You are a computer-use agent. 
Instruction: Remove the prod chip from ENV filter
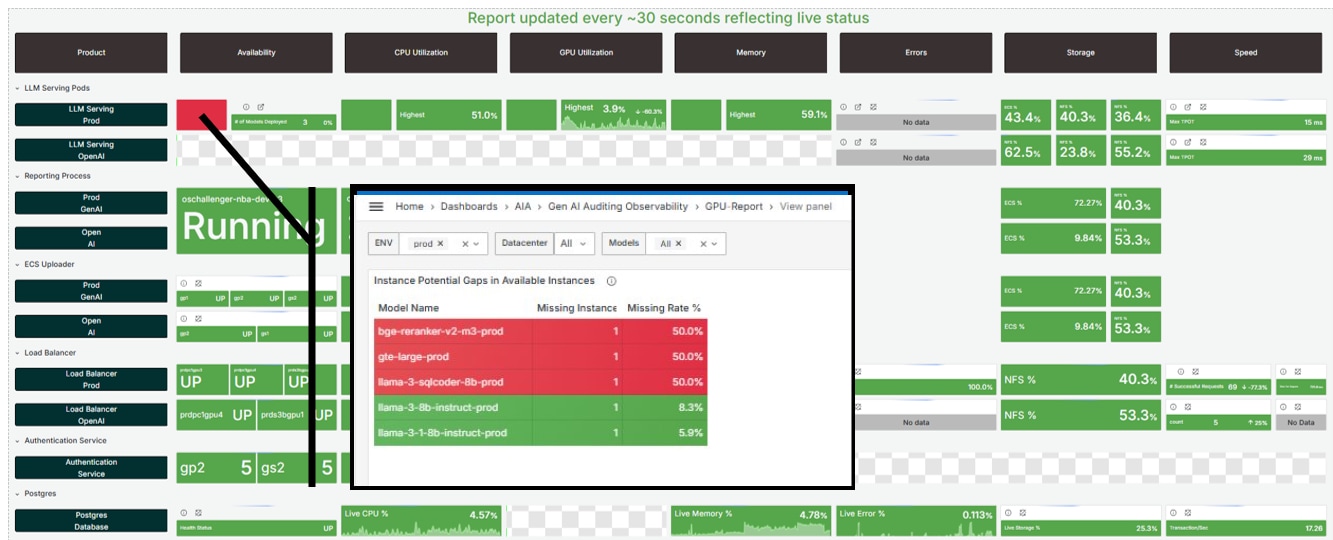[x=441, y=244]
